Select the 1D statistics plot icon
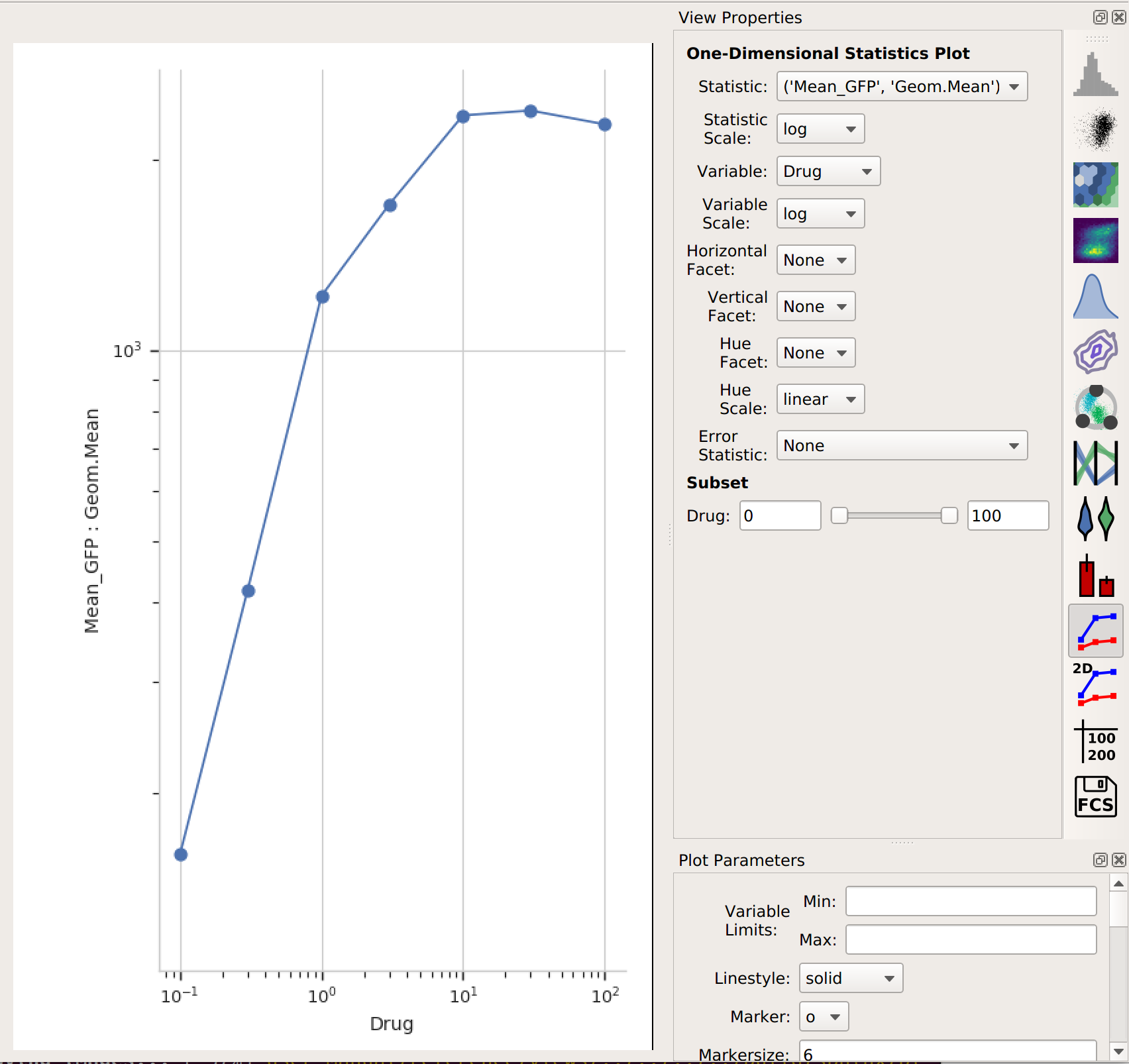The width and height of the screenshot is (1129, 1064). (x=1095, y=630)
